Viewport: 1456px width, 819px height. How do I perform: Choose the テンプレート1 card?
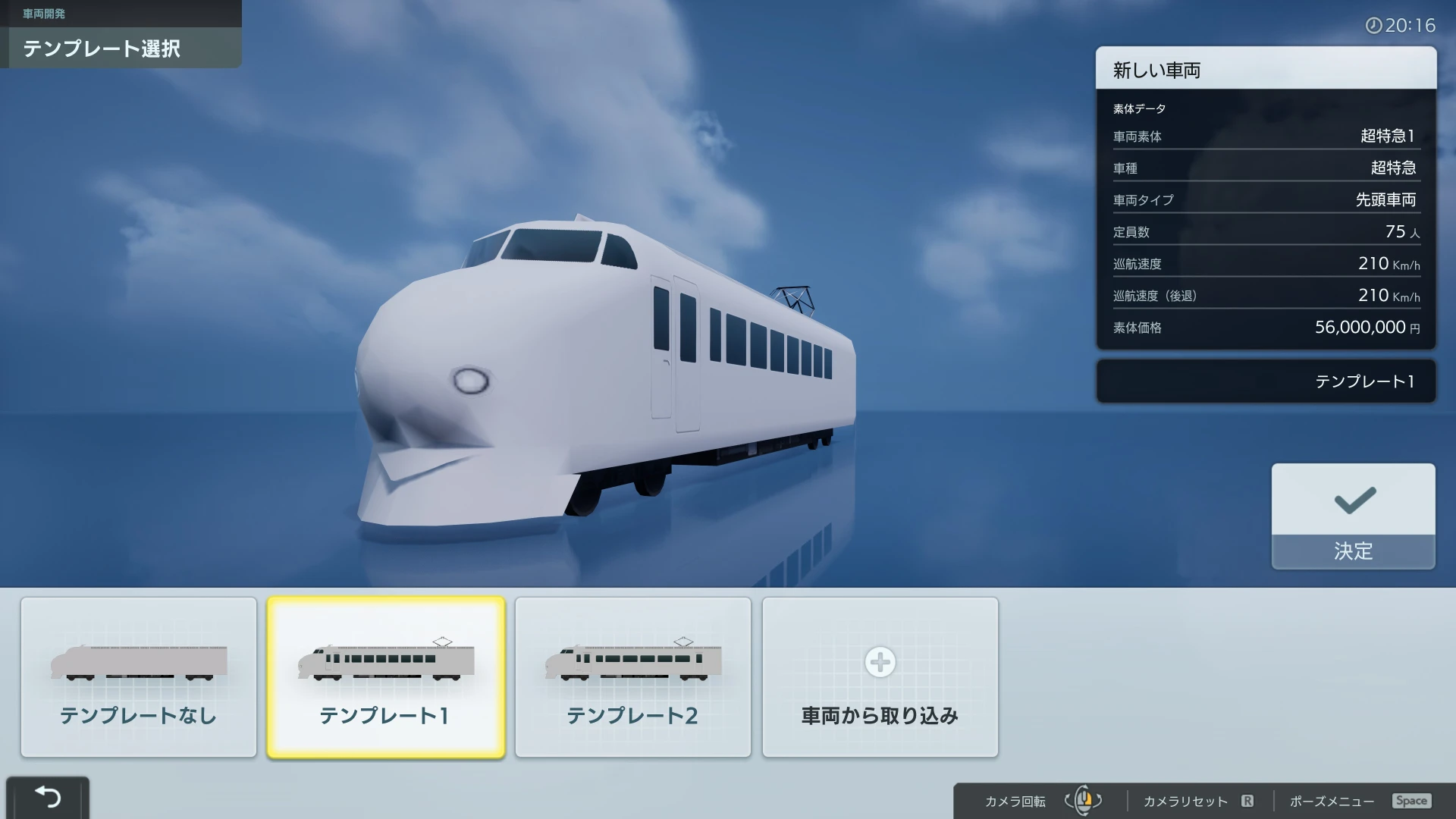point(386,676)
